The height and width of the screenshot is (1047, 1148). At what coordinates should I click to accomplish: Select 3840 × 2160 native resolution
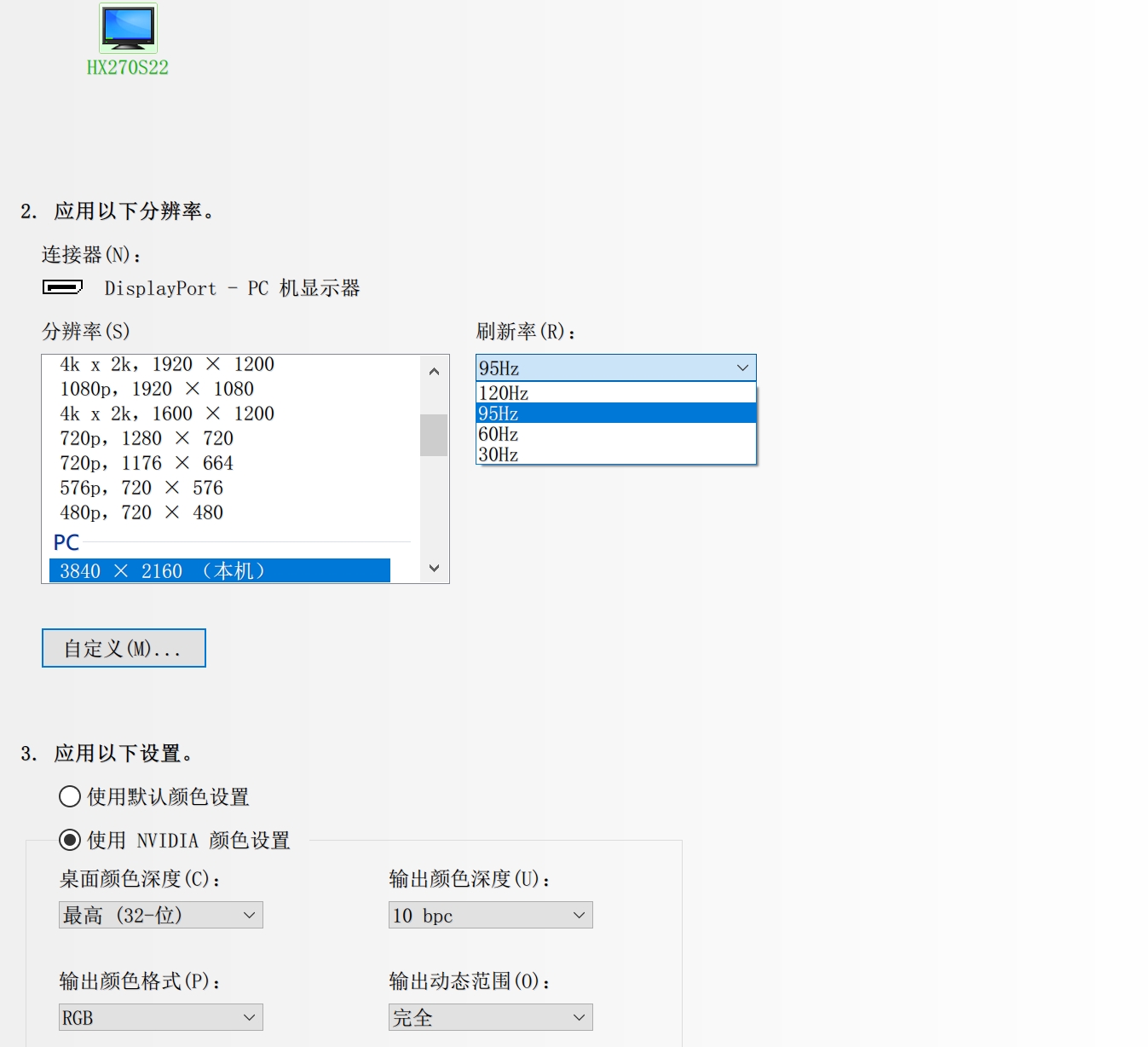[220, 570]
